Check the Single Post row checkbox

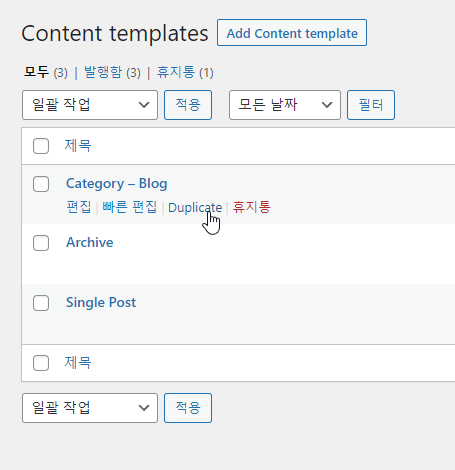[41, 303]
